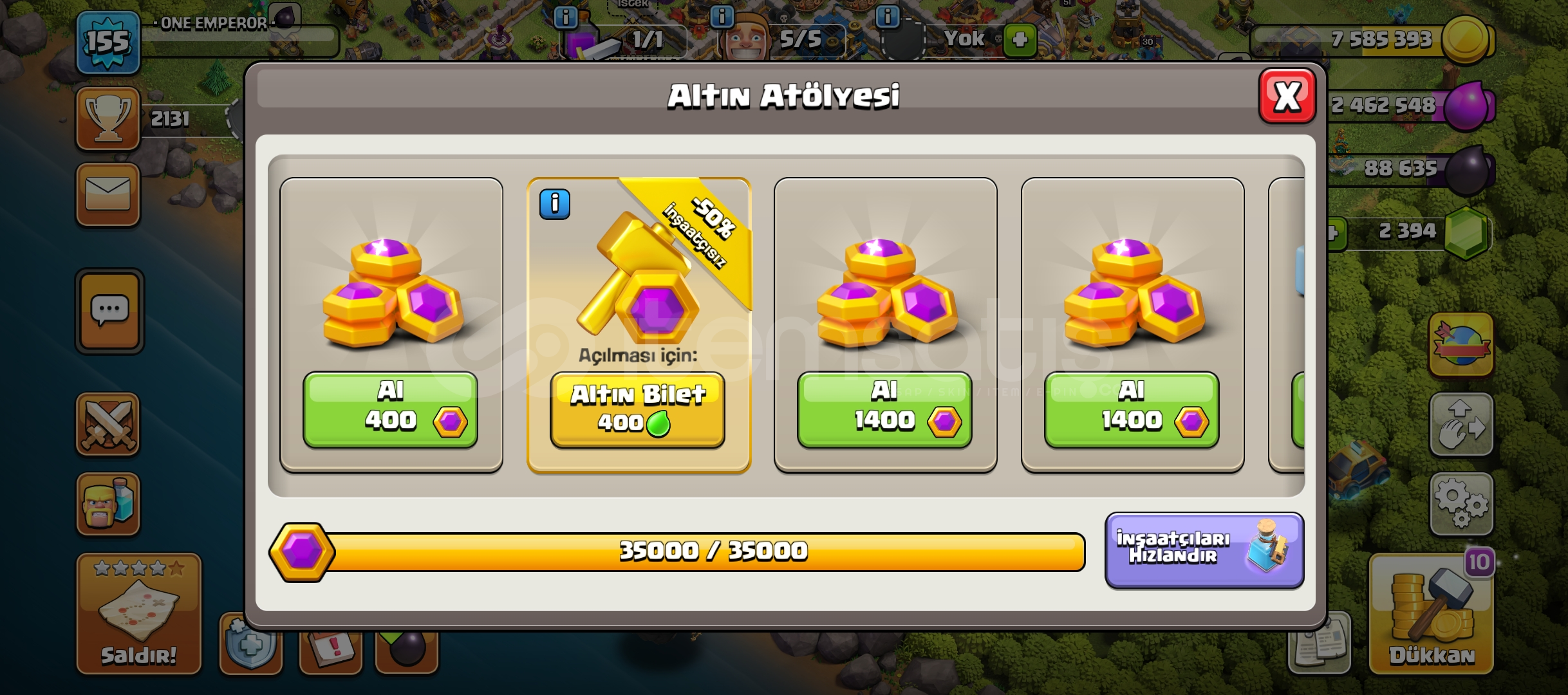
Task: Open the mail inbox icon
Action: (x=107, y=194)
